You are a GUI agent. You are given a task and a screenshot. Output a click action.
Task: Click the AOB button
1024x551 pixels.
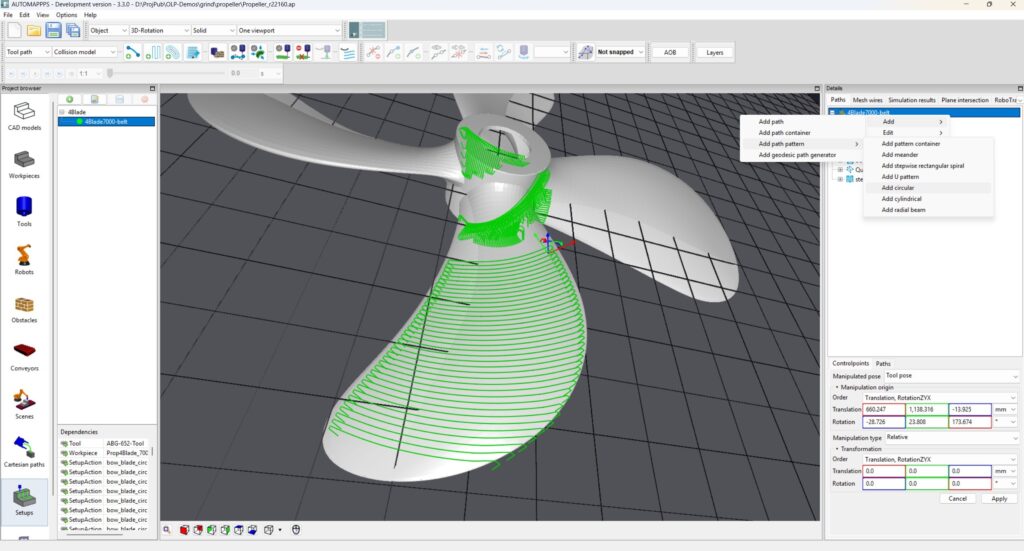670,52
